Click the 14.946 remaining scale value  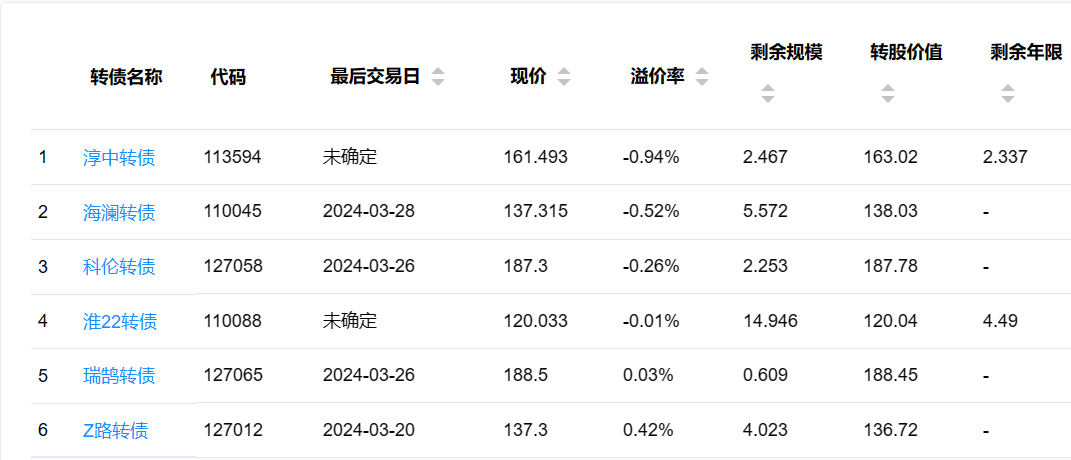[x=770, y=321]
